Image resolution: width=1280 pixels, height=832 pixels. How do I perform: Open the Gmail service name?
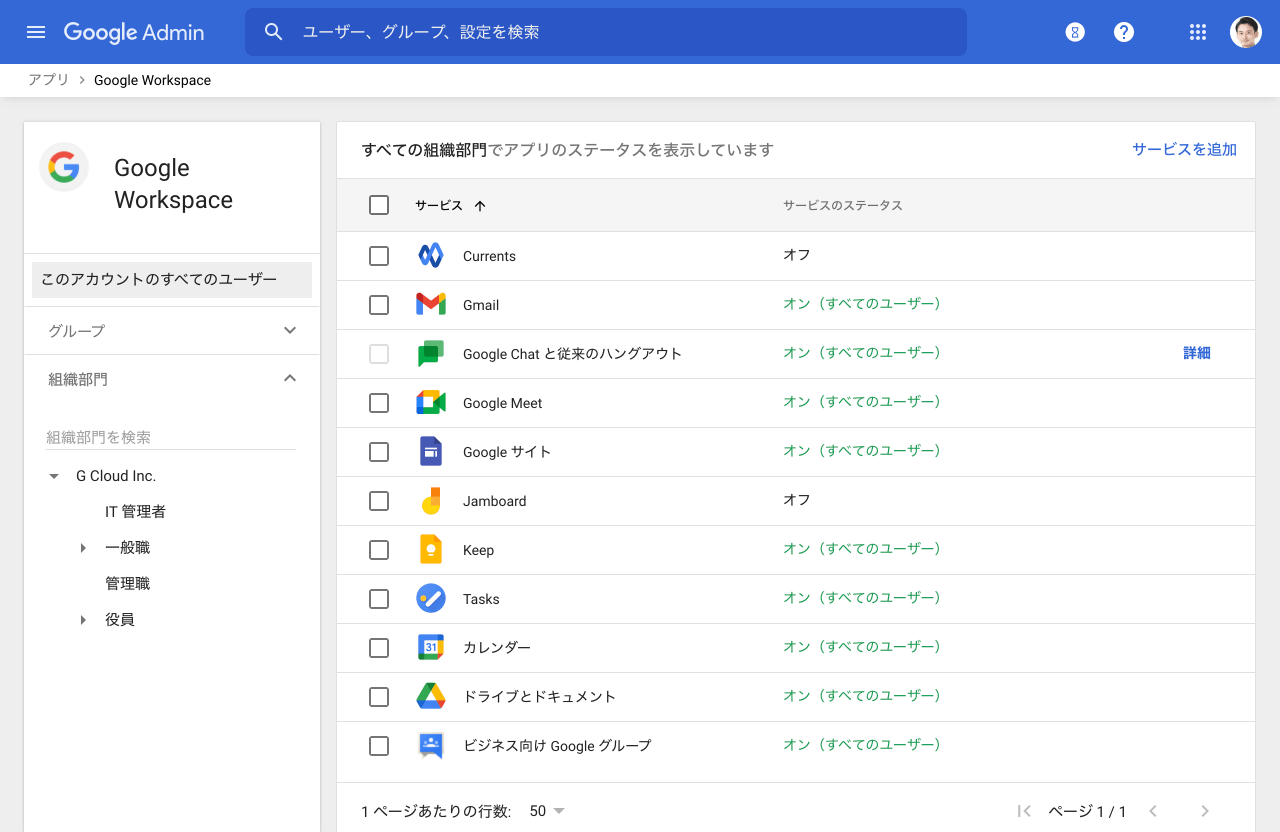pos(481,305)
